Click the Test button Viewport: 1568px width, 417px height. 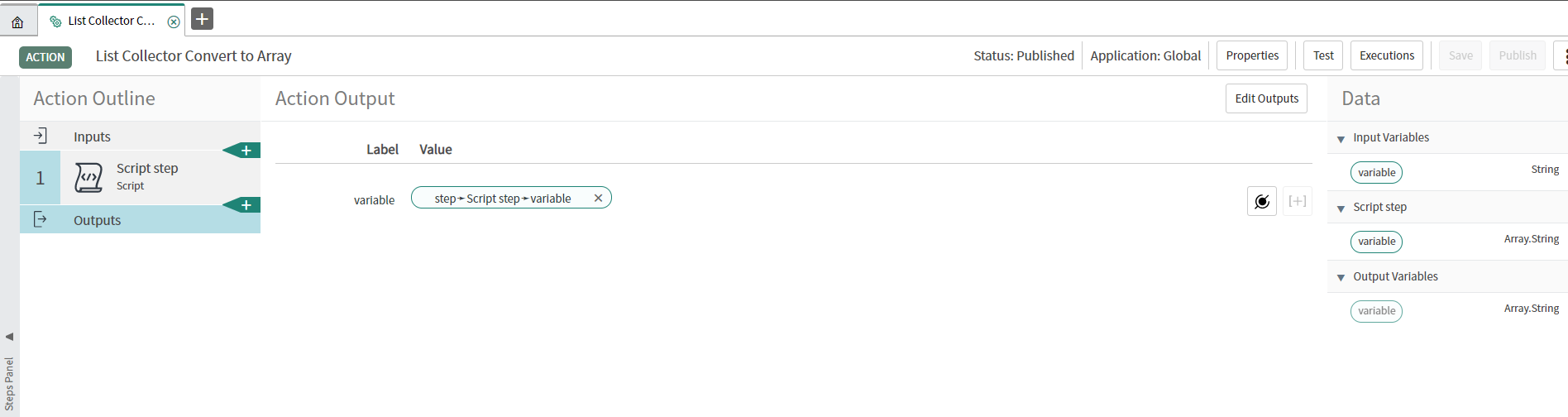pos(1322,55)
